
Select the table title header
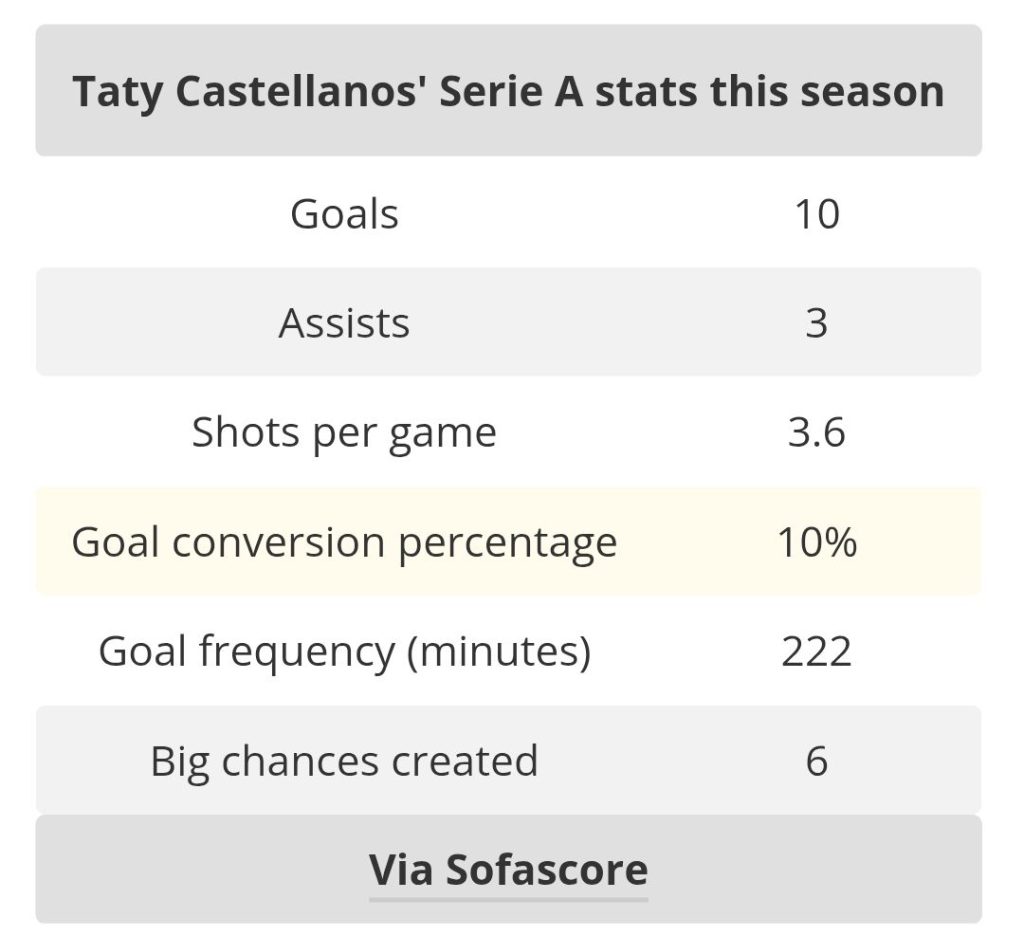508,90
